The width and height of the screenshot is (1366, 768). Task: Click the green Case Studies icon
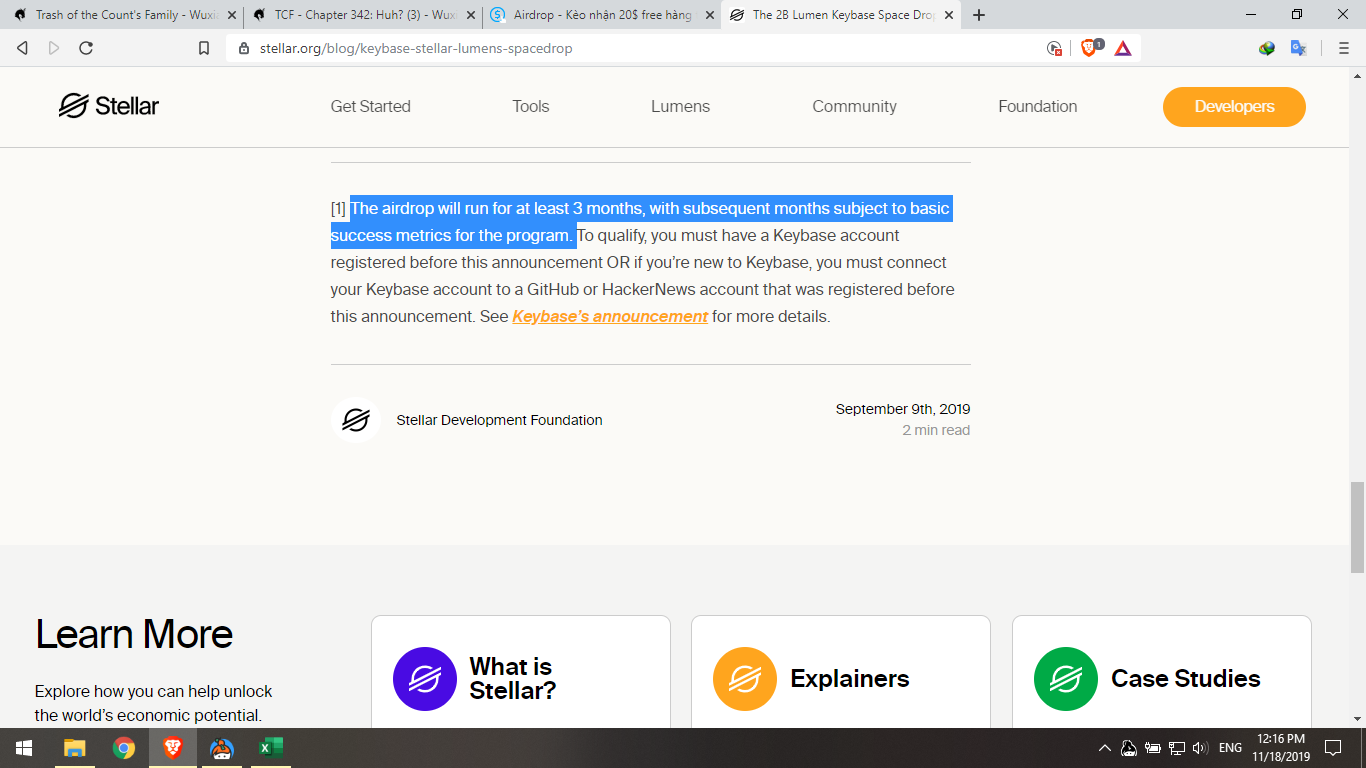(1066, 679)
